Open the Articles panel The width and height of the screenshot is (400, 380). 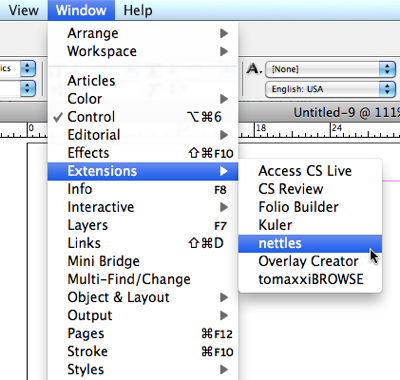pyautogui.click(x=143, y=81)
